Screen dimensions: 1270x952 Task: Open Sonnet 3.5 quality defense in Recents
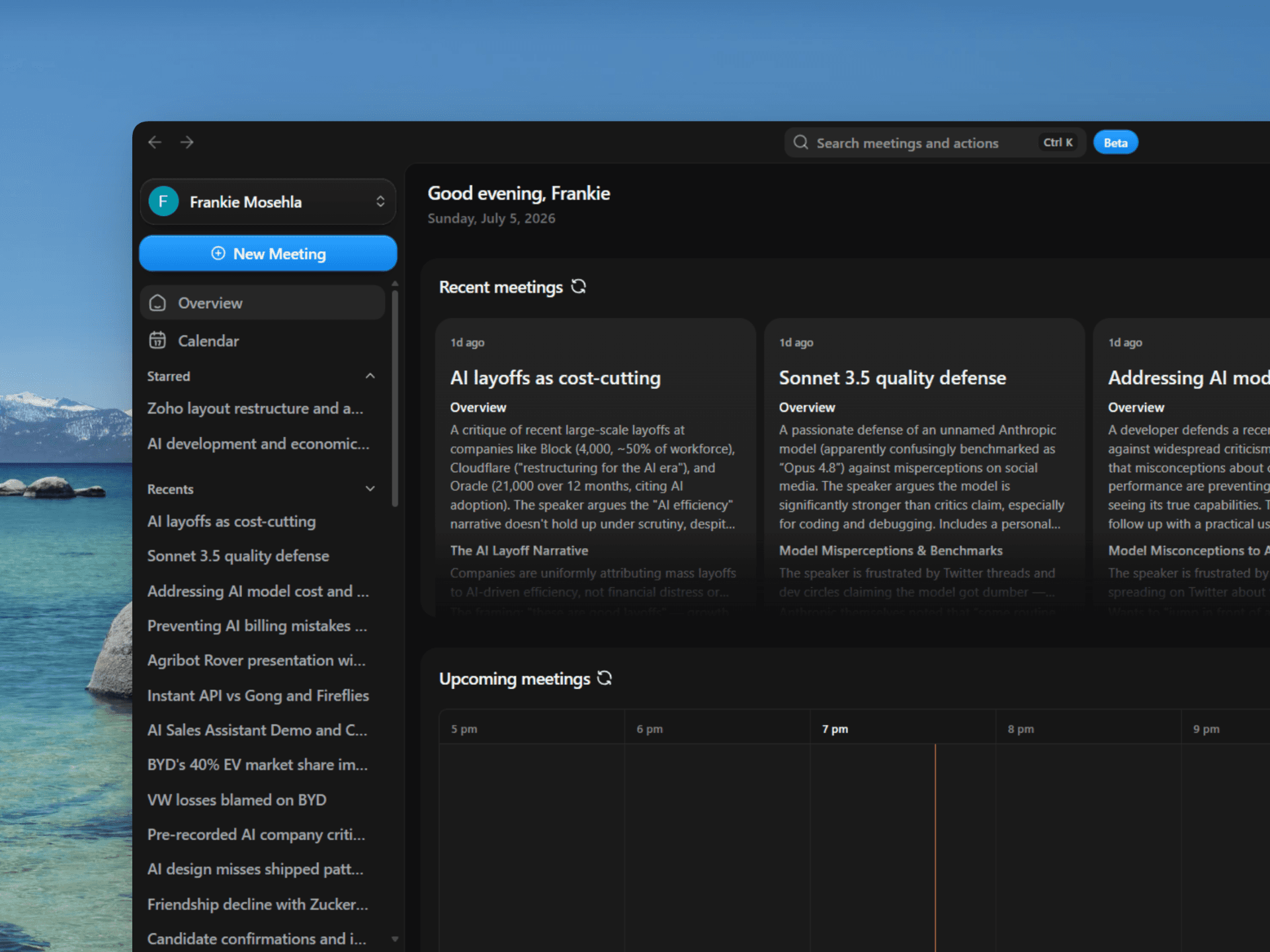pyautogui.click(x=238, y=556)
